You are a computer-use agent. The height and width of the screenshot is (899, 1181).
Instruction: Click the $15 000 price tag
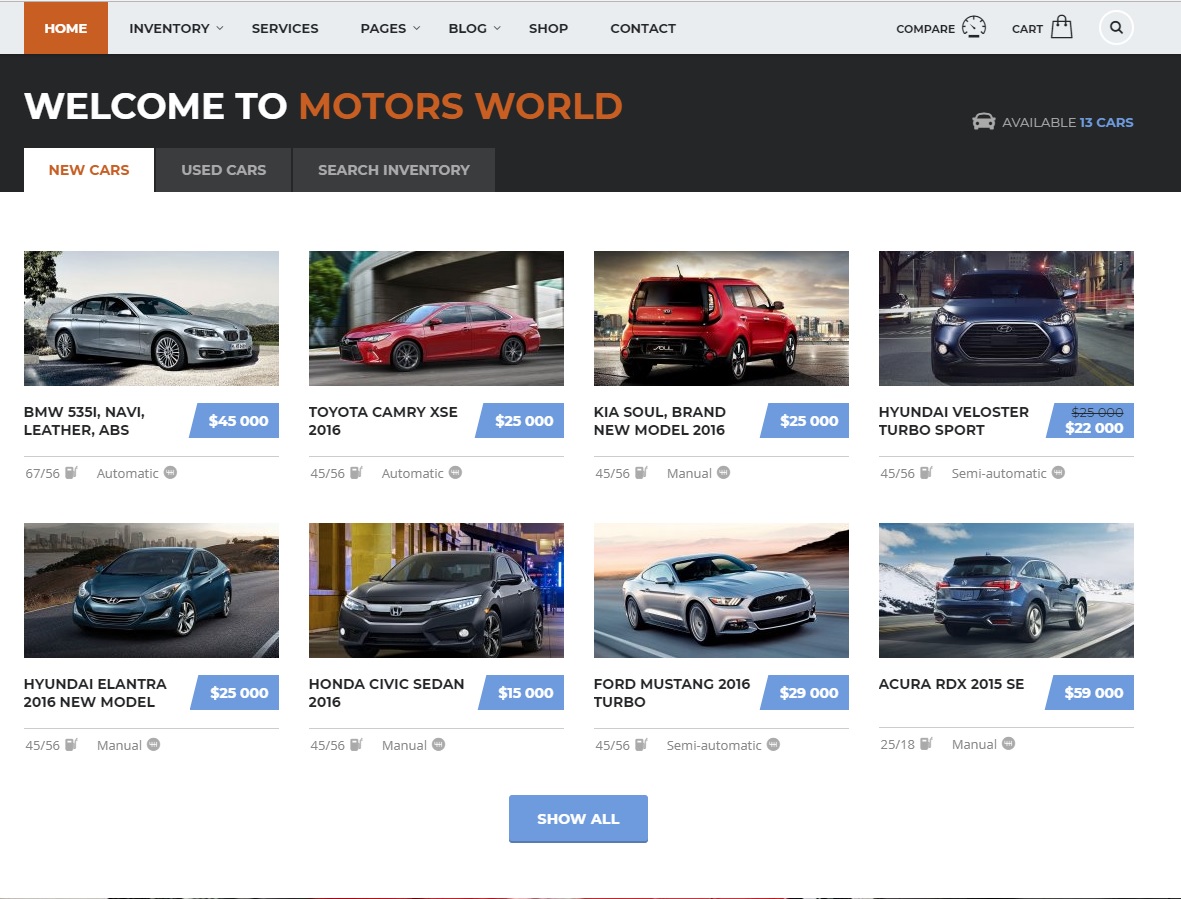pos(521,692)
